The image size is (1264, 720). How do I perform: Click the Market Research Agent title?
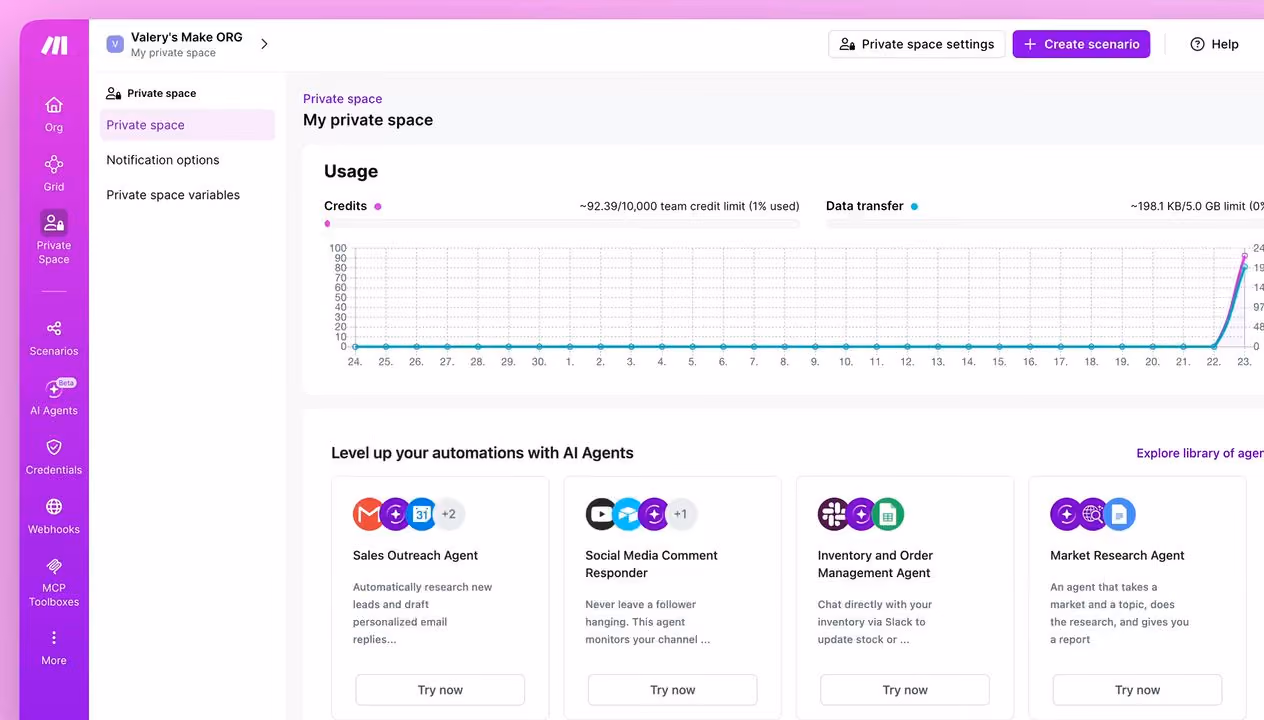1117,556
